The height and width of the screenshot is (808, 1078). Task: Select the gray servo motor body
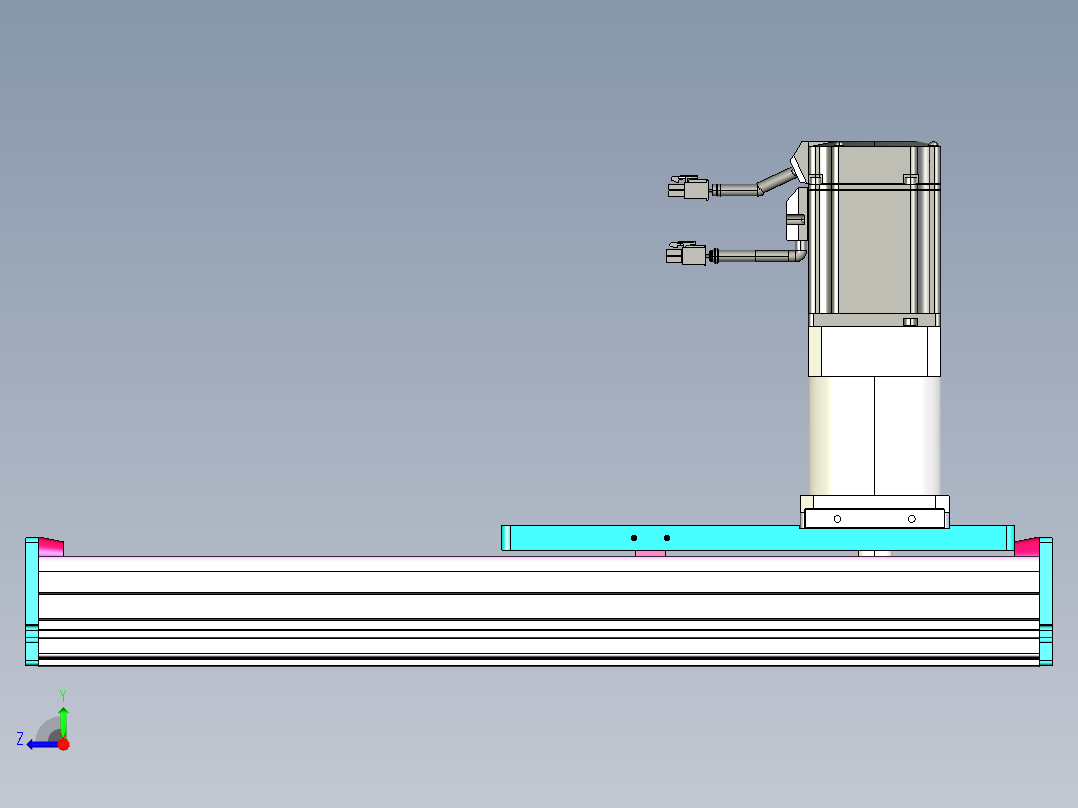[x=874, y=234]
